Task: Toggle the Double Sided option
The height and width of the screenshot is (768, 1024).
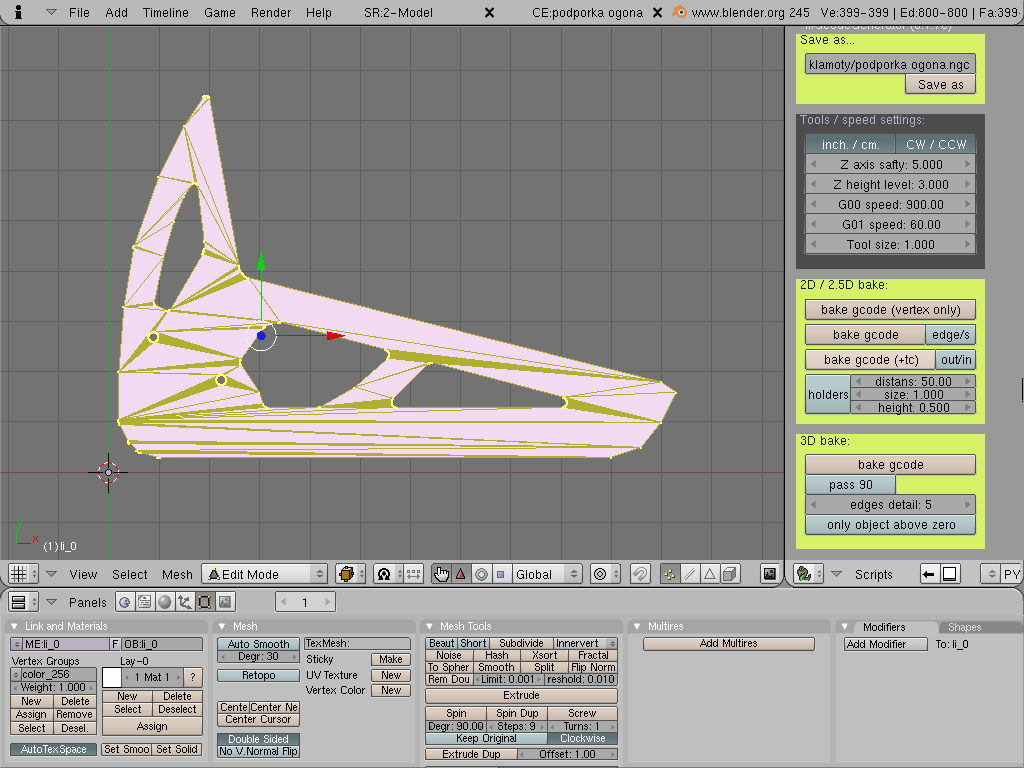Action: 258,739
